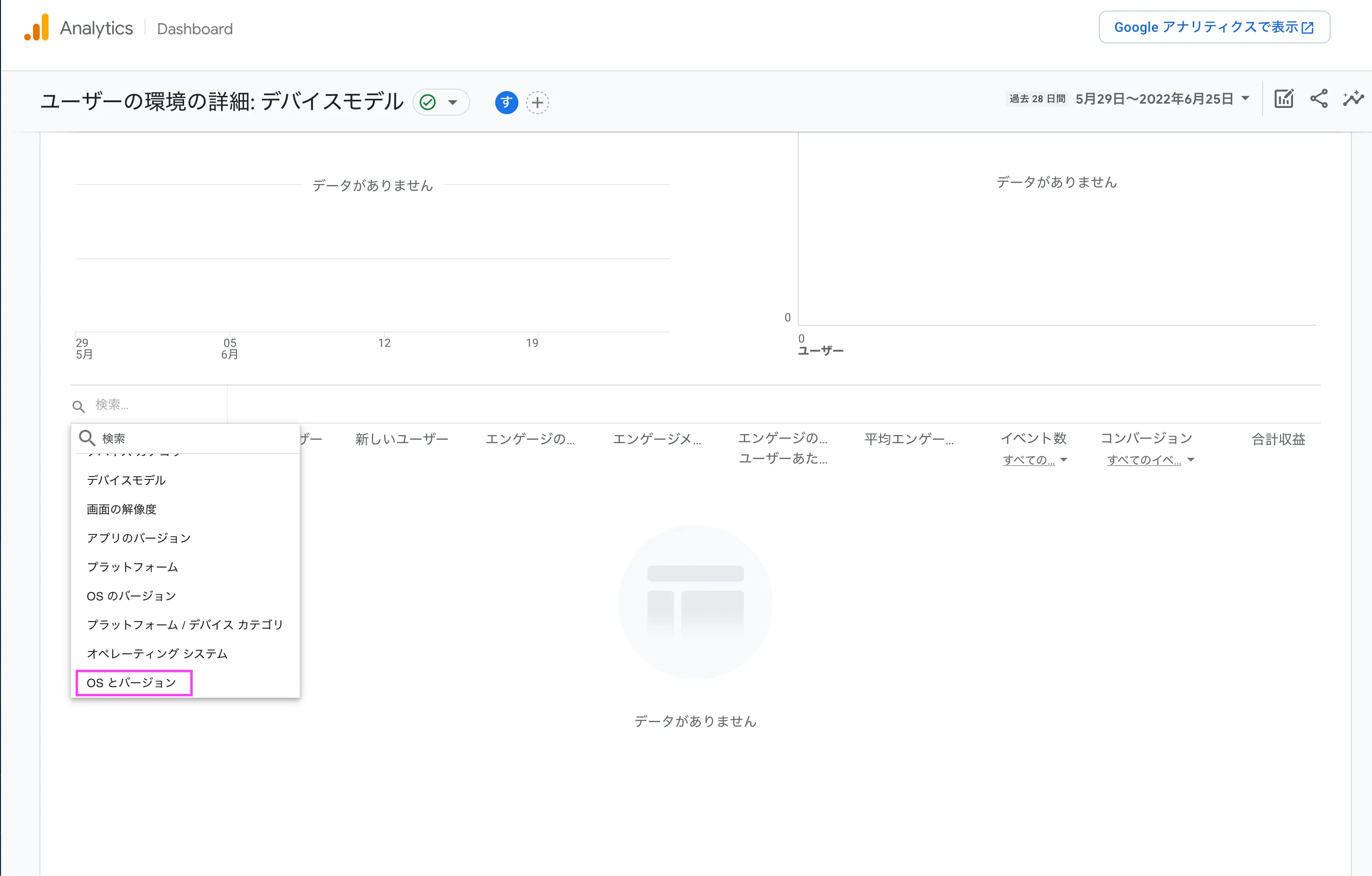
Task: Click the share report icon
Action: 1319,99
